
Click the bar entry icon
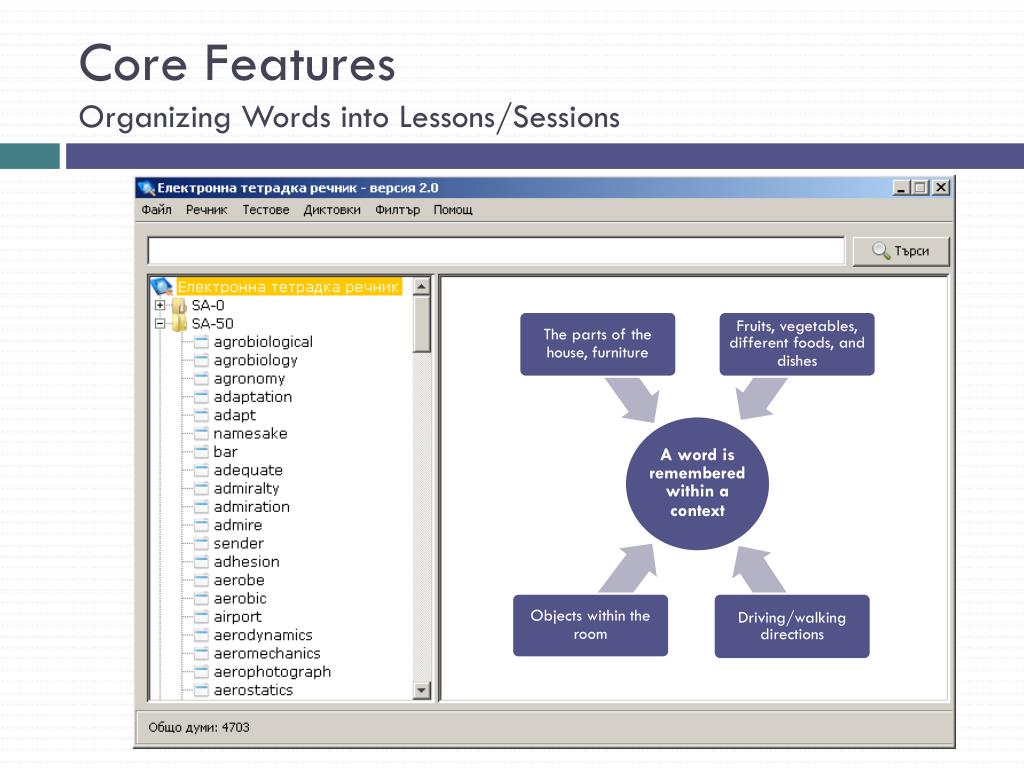pyautogui.click(x=202, y=451)
